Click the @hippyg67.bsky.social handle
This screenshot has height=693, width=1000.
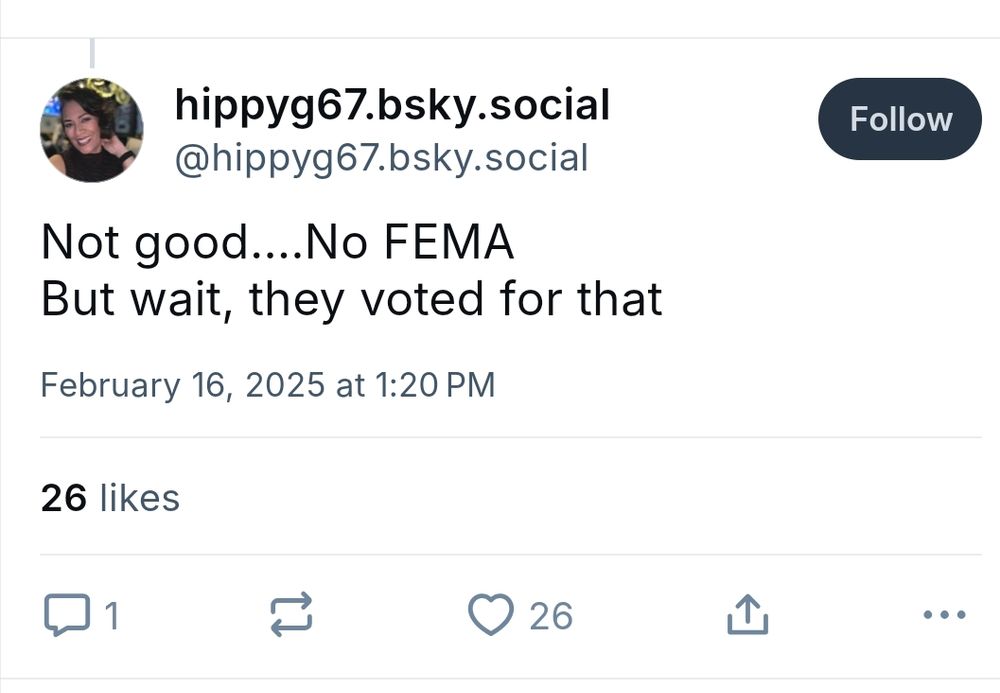pyautogui.click(x=381, y=157)
